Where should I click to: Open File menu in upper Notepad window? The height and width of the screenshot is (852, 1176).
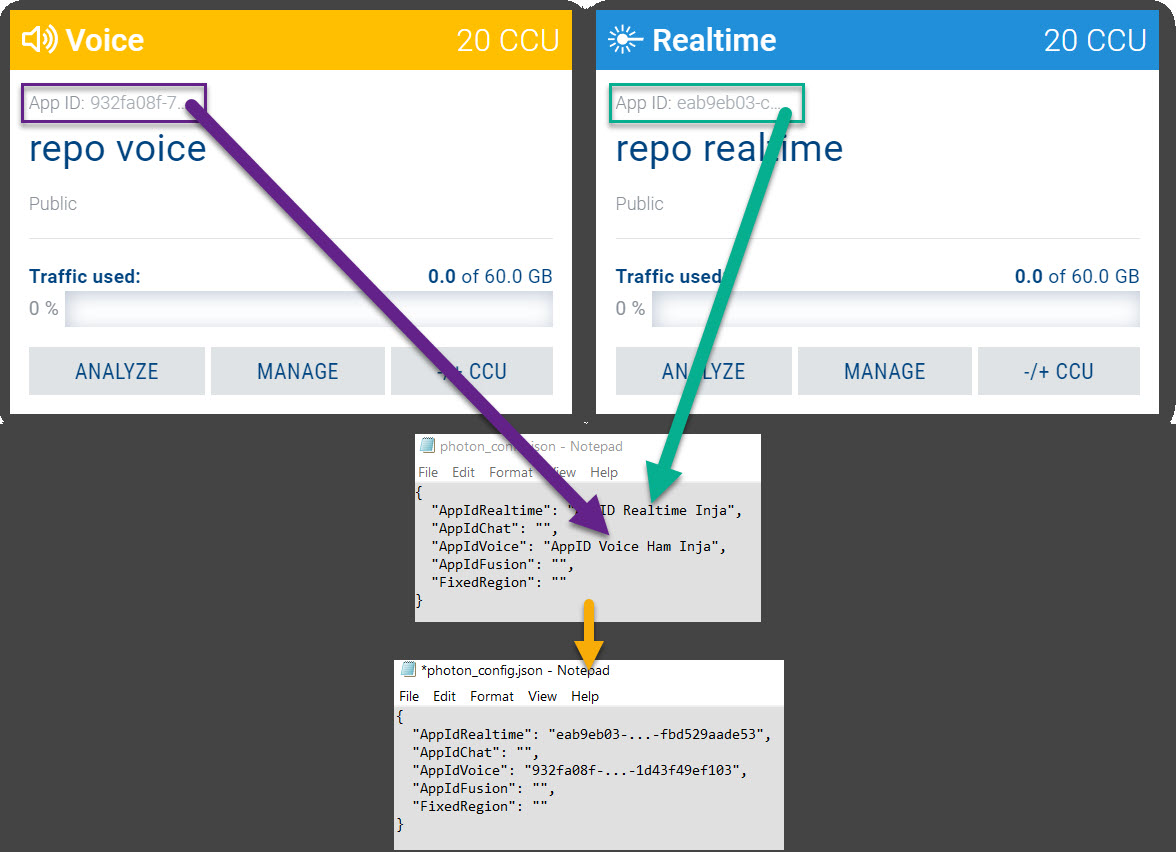pos(428,472)
